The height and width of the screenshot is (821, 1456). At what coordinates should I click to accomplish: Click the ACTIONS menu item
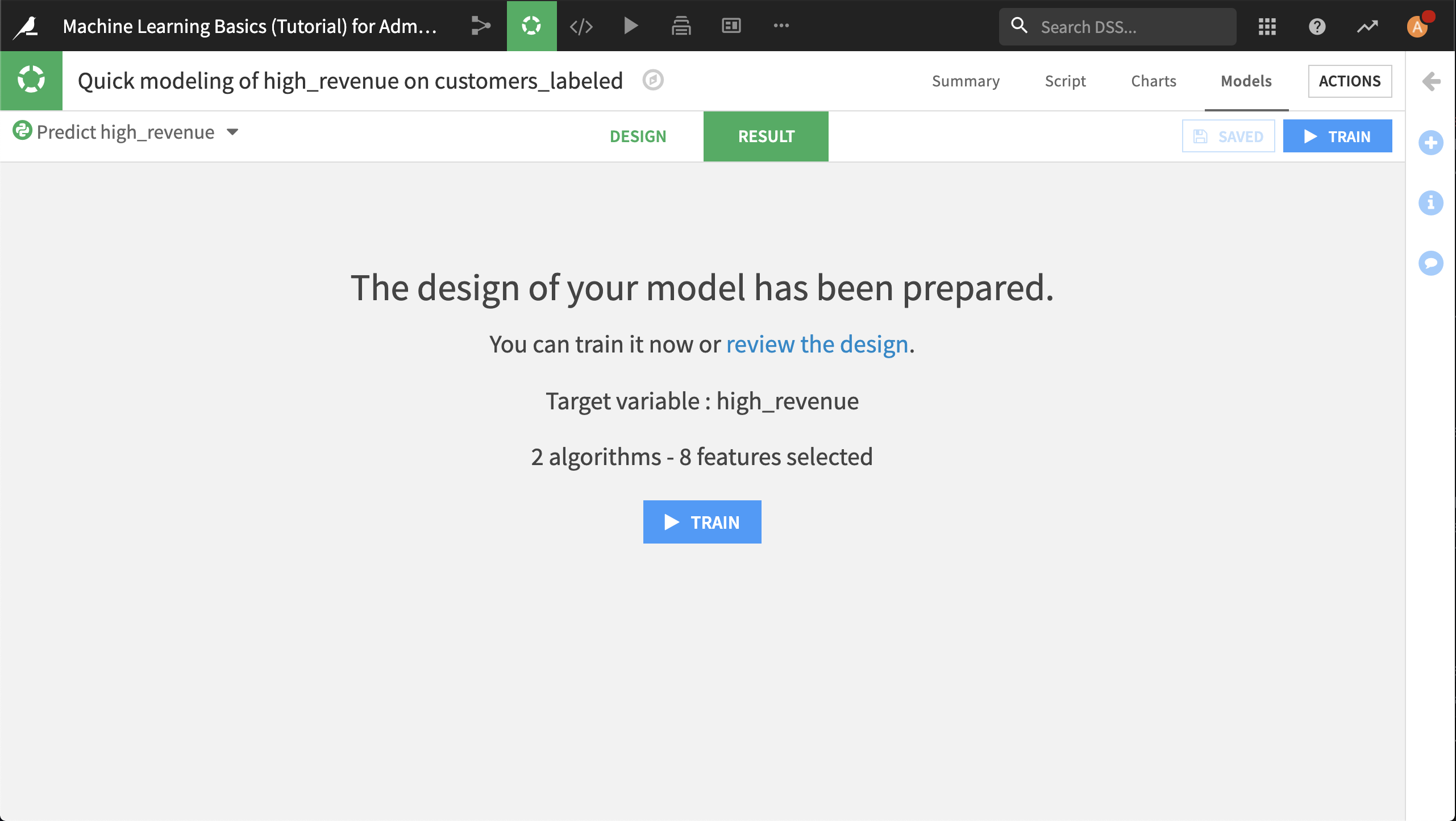tap(1350, 80)
